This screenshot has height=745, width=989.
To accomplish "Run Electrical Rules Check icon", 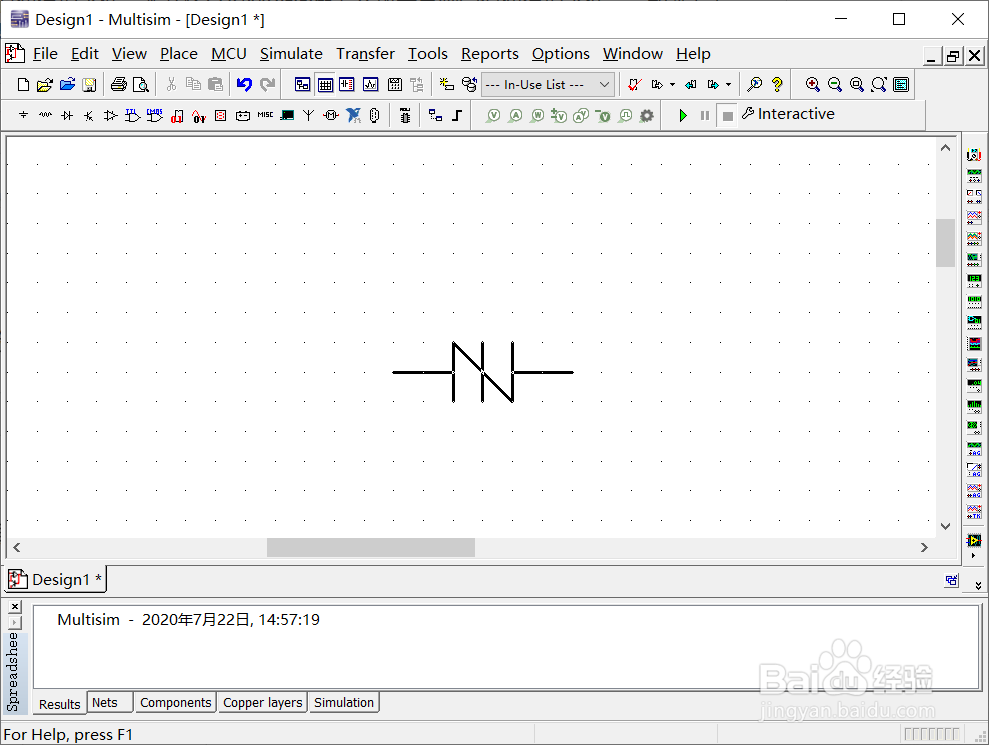I will (x=635, y=85).
